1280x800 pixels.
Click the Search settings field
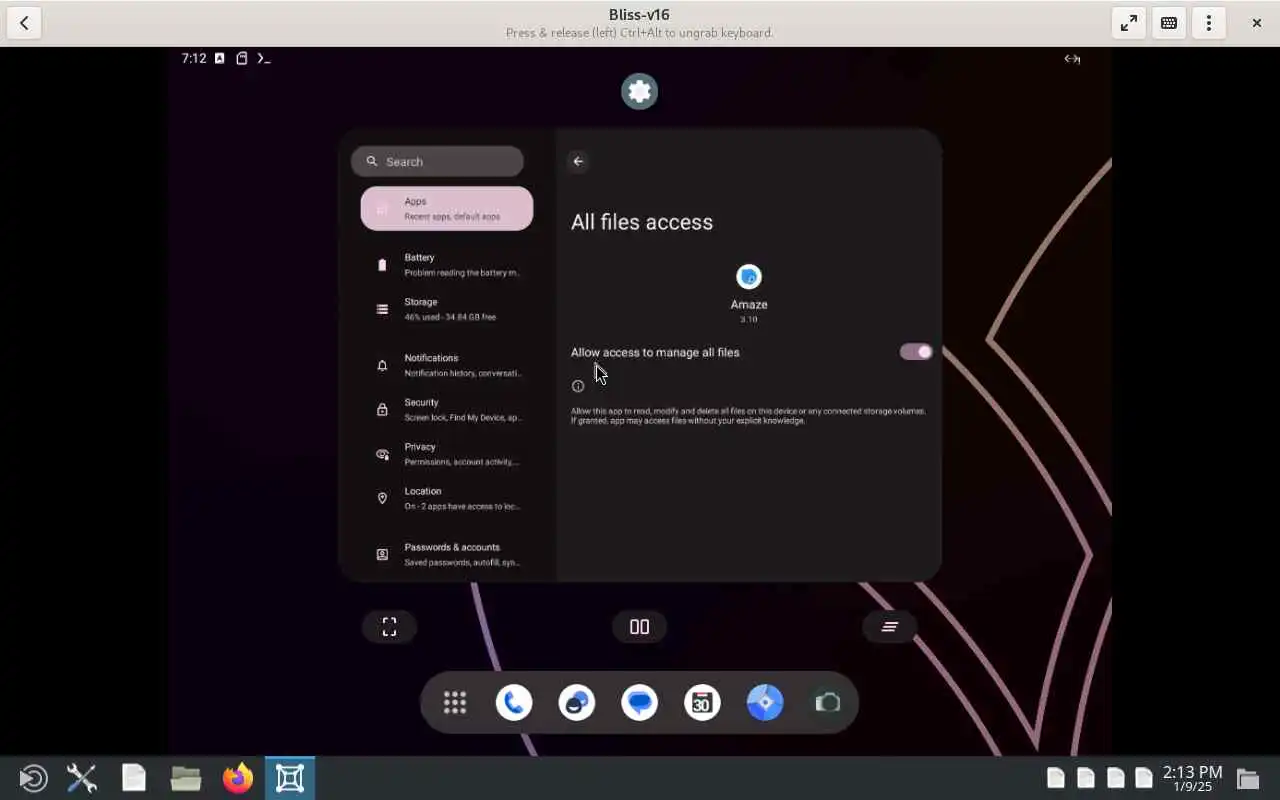(x=437, y=161)
